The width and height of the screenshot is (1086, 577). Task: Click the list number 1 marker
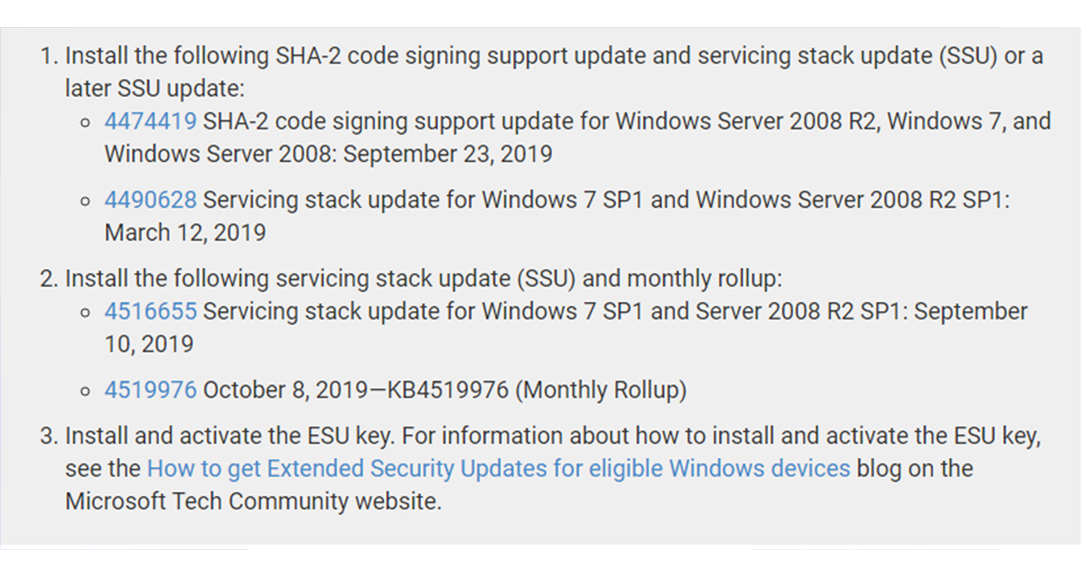pos(48,56)
